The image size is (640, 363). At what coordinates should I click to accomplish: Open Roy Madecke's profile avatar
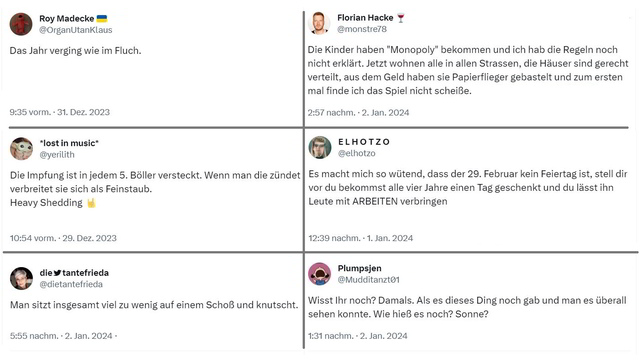coord(21,24)
